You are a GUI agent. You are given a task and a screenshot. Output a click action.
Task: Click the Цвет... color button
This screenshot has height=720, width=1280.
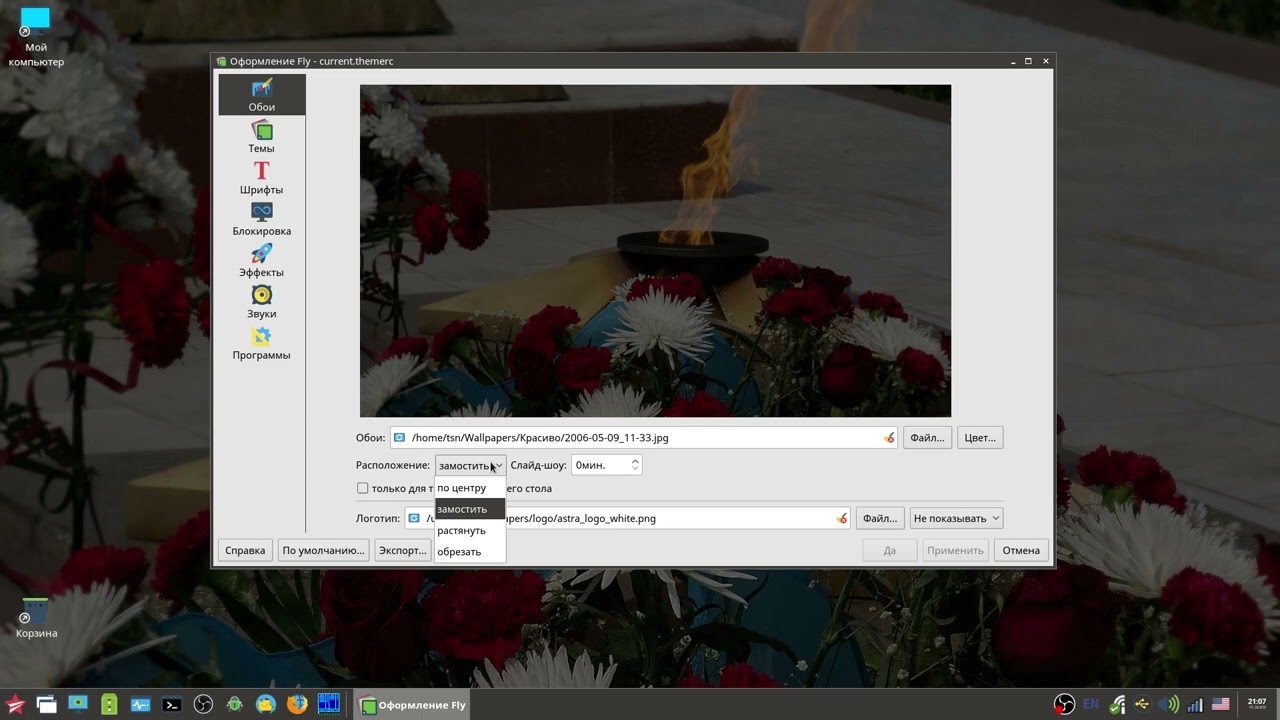tap(979, 438)
